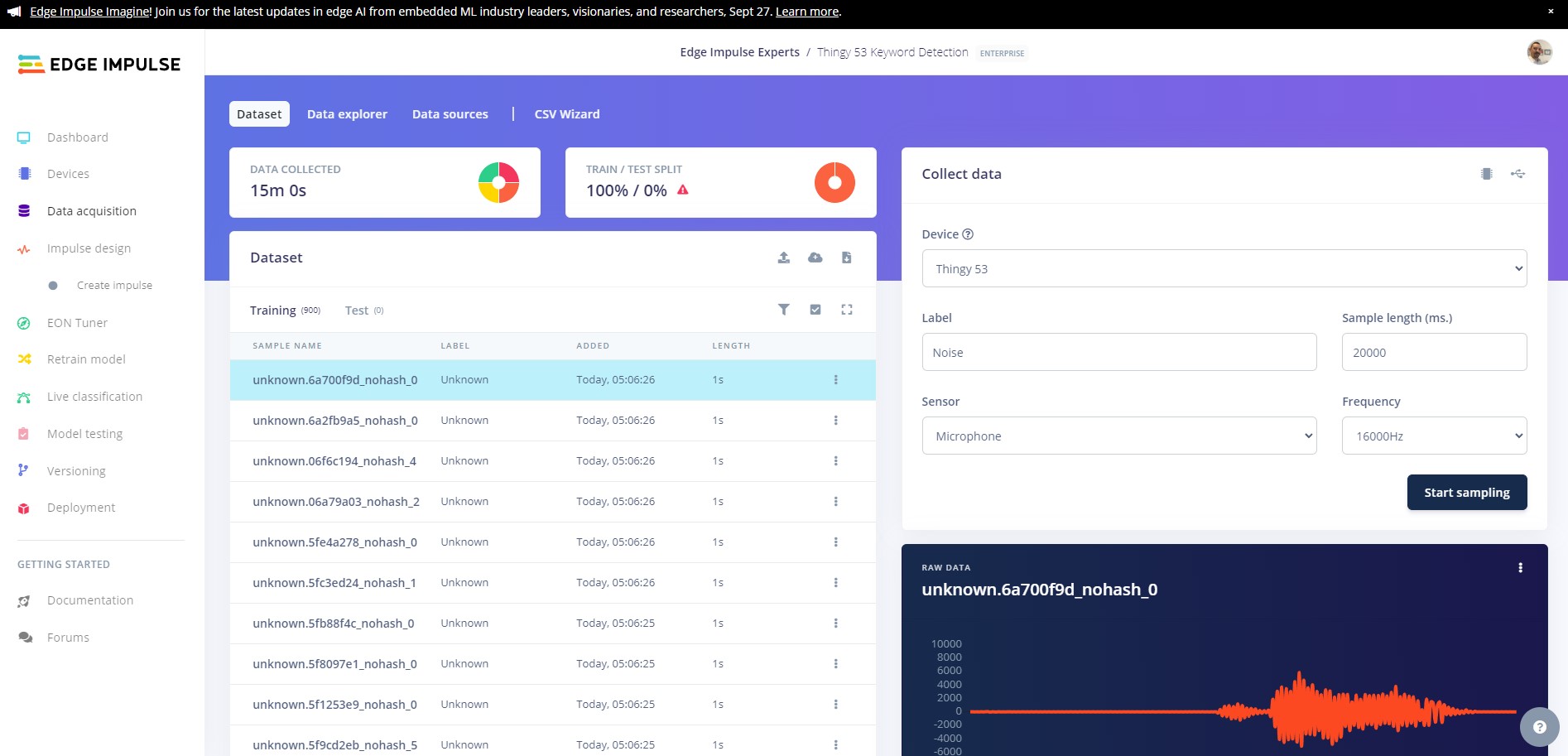
Task: Open EON Tuner page
Action: (77, 323)
